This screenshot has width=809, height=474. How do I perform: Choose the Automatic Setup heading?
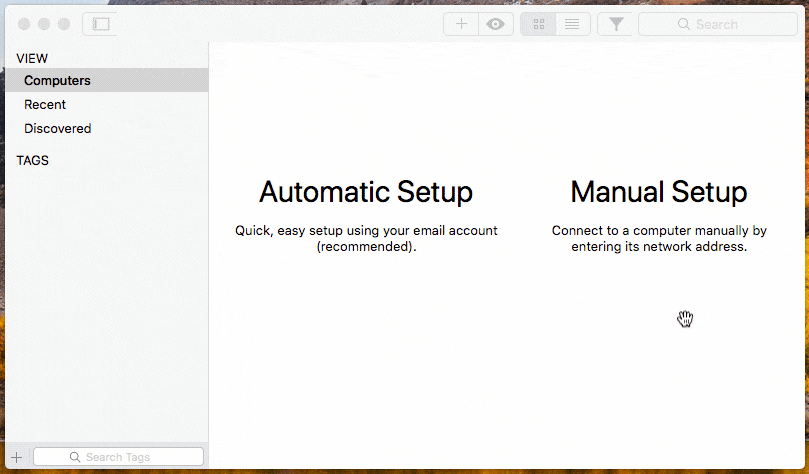coord(366,192)
